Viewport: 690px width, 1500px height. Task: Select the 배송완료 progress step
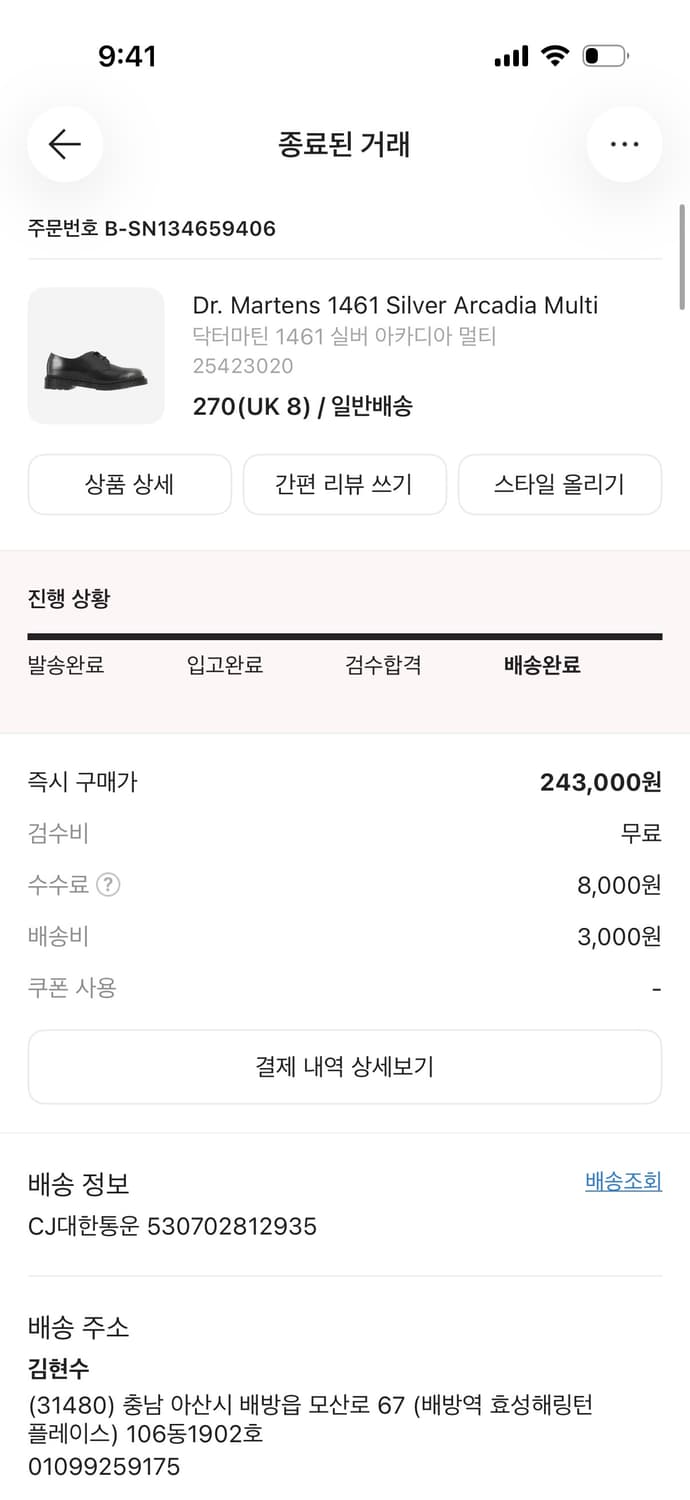coord(541,665)
